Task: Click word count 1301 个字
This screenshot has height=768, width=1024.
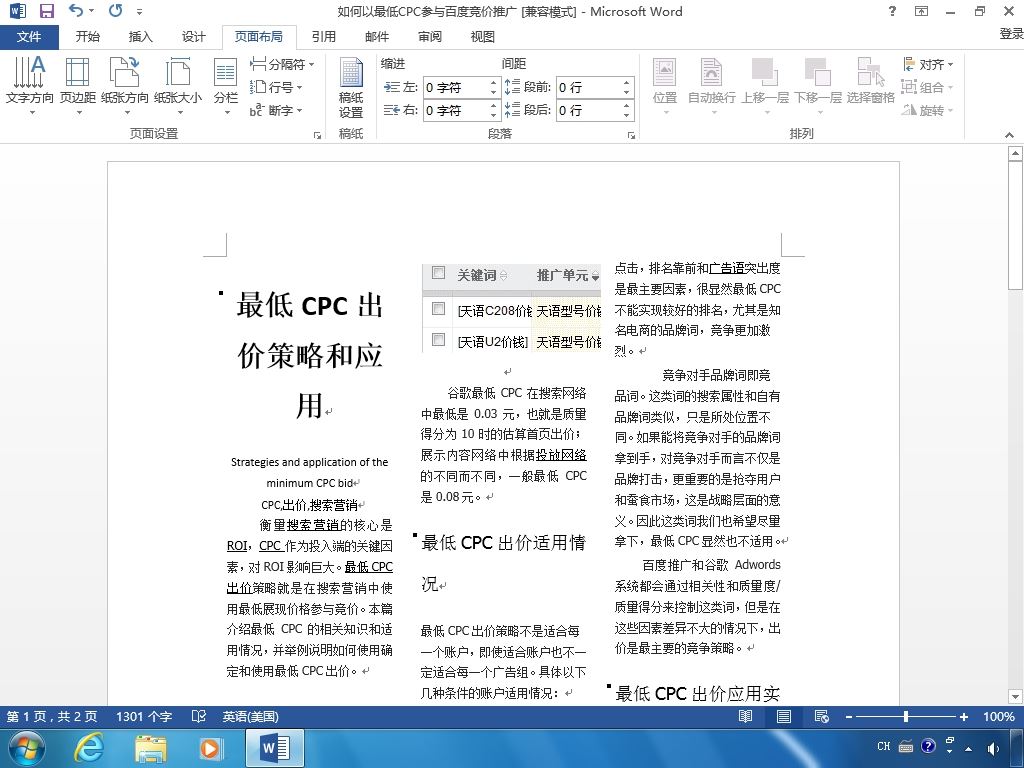Action: coord(144,716)
